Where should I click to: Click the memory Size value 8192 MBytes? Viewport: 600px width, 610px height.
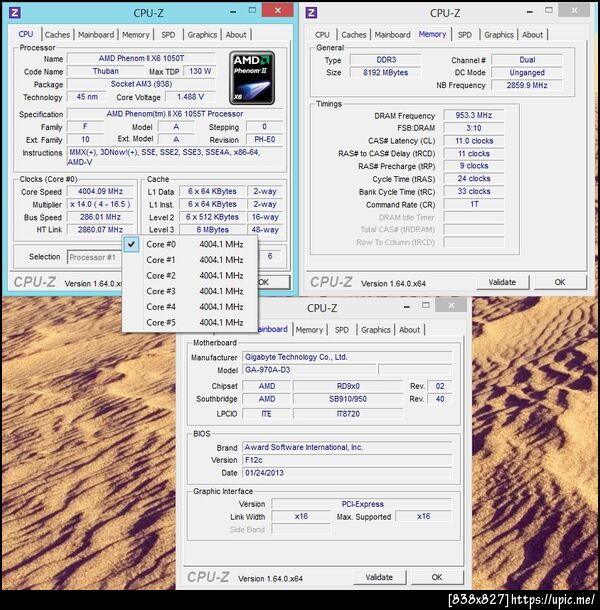pos(385,72)
